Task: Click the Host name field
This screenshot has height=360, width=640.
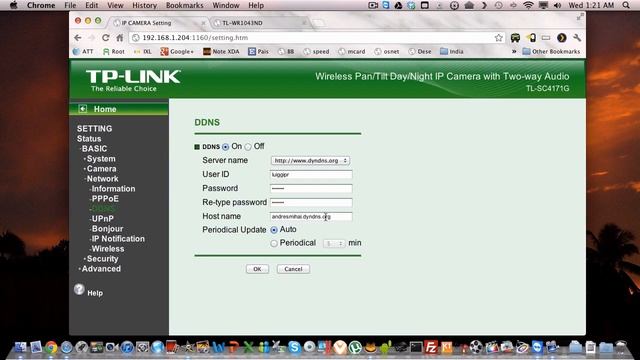Action: pyautogui.click(x=311, y=216)
